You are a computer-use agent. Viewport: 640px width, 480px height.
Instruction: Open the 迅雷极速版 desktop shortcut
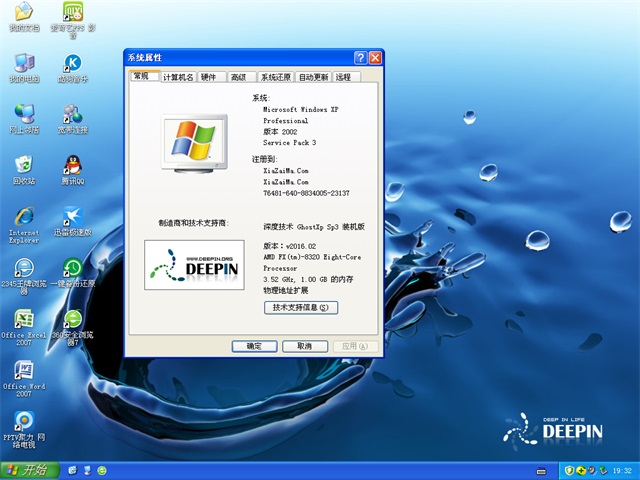[x=72, y=217]
